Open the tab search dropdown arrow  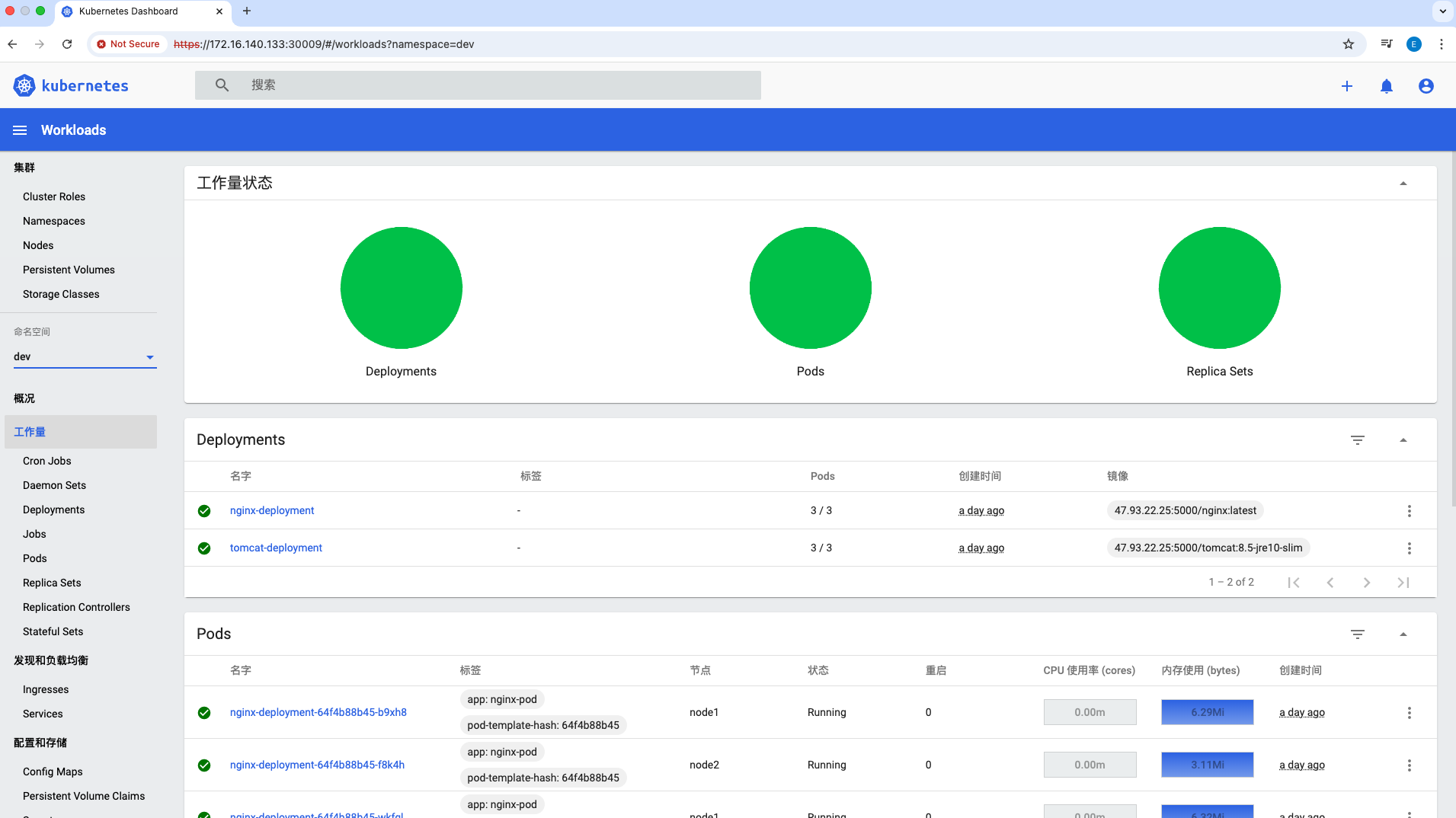tap(1443, 11)
